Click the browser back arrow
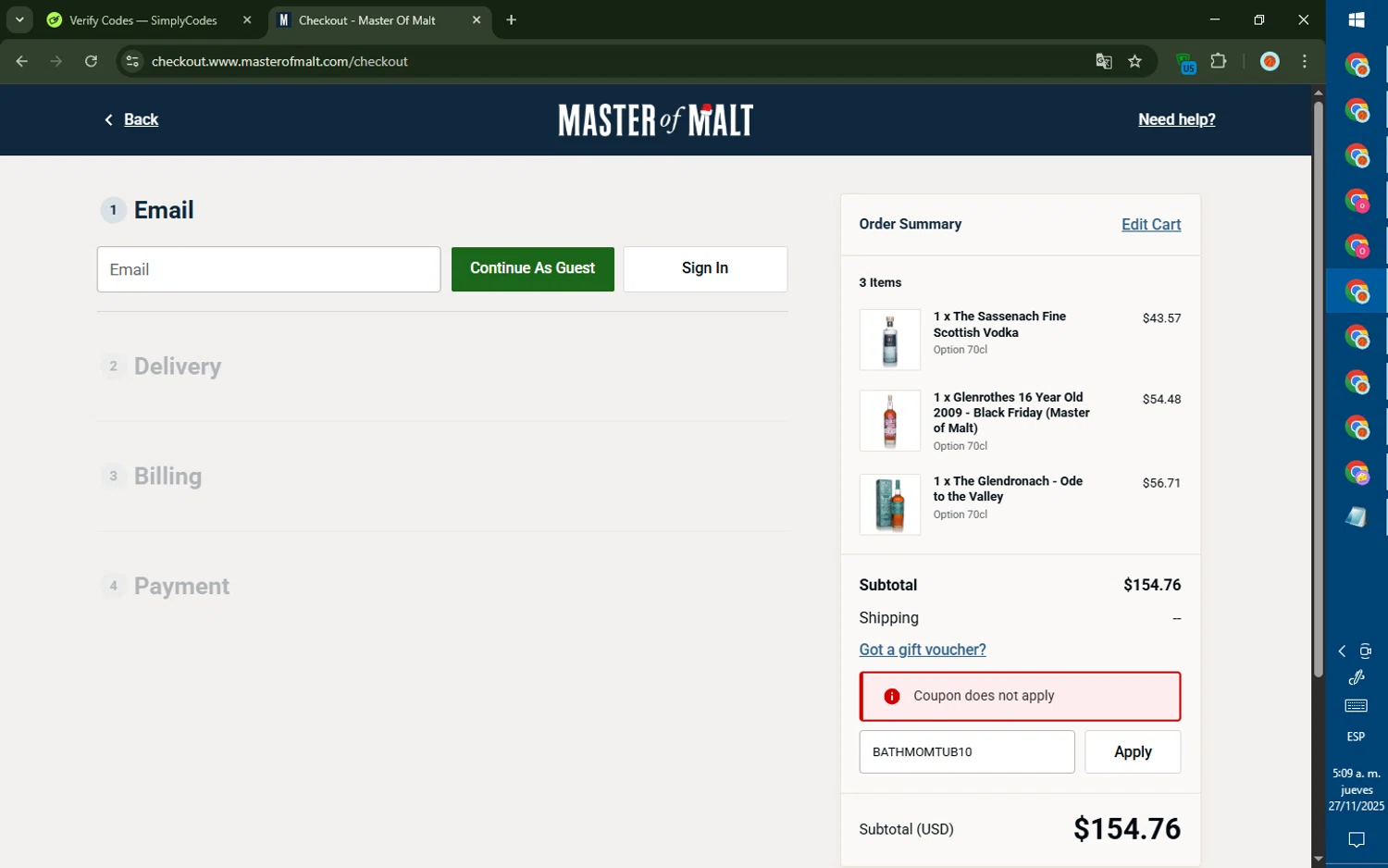The width and height of the screenshot is (1388, 868). [x=22, y=62]
